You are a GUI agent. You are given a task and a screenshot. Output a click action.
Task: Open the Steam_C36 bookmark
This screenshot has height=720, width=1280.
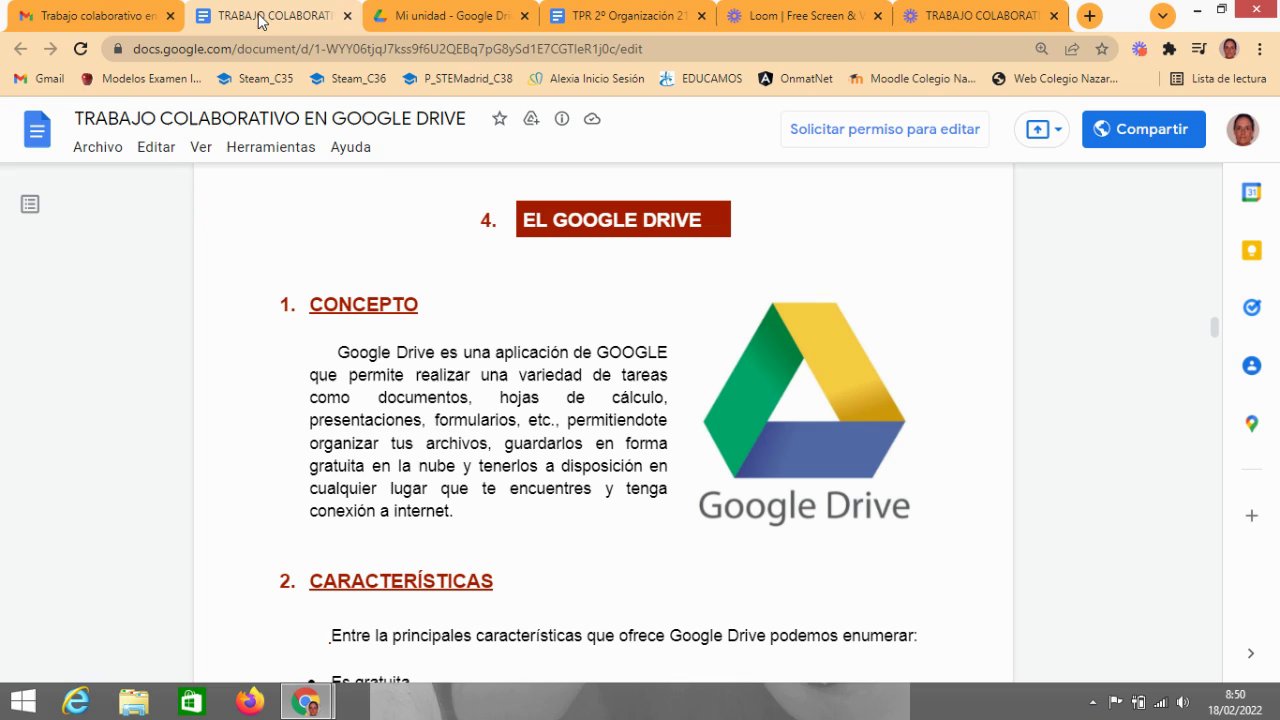[348, 78]
